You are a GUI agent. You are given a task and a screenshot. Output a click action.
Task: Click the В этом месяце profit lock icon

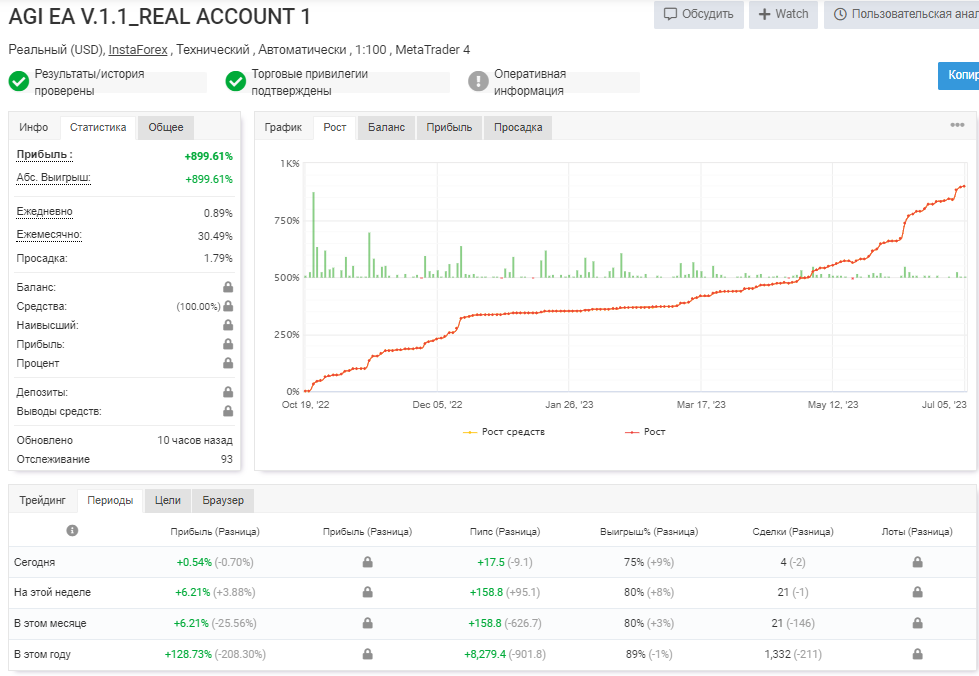(367, 623)
